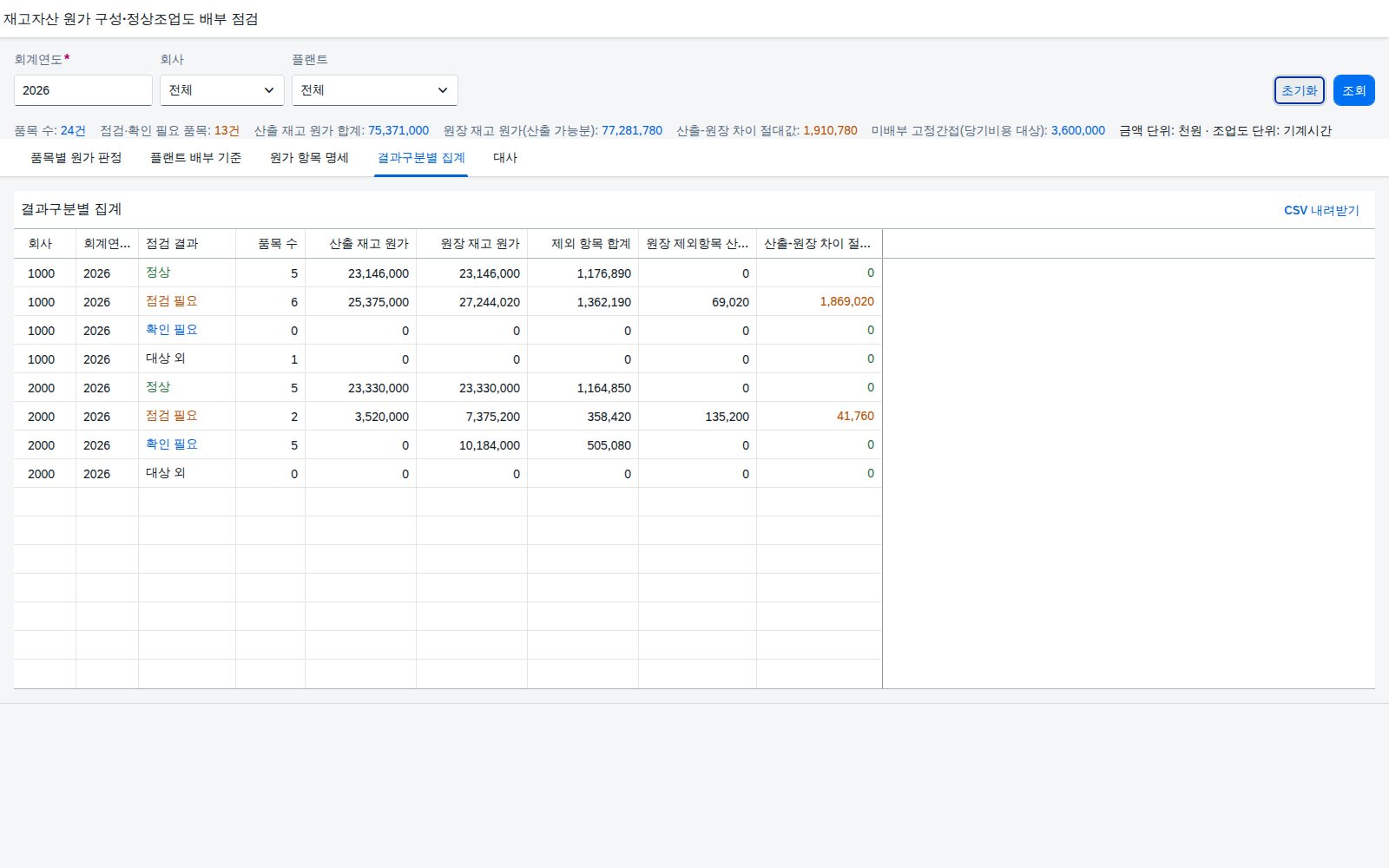The image size is (1389, 868).
Task: Select 대상 외 cell for company 1000
Action: click(187, 358)
